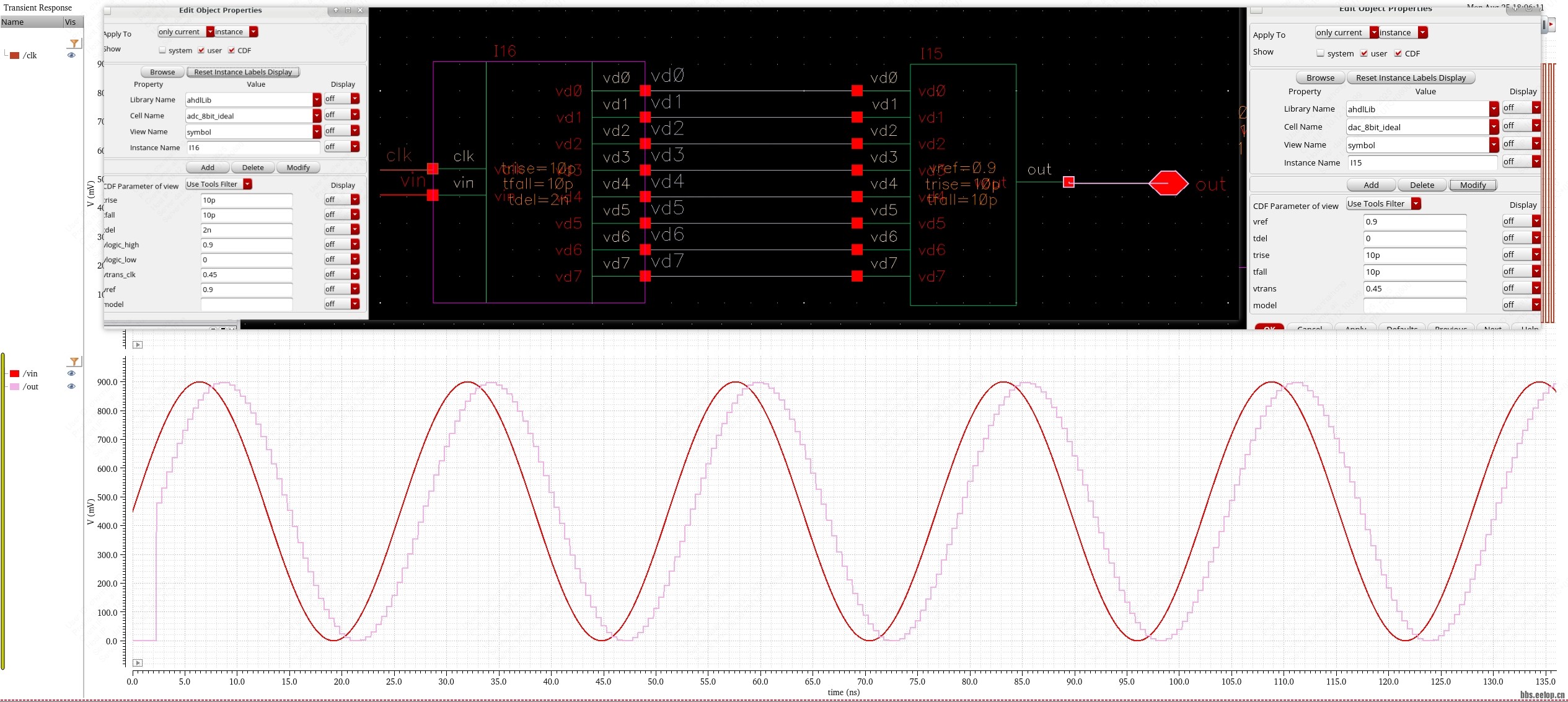
Task: Select the vd7 output pin square on I16
Action: (x=645, y=276)
